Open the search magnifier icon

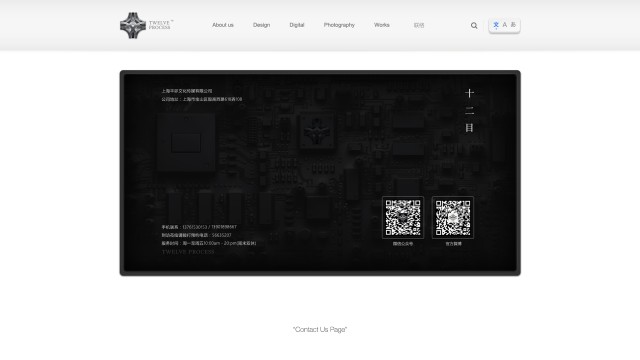tap(474, 25)
